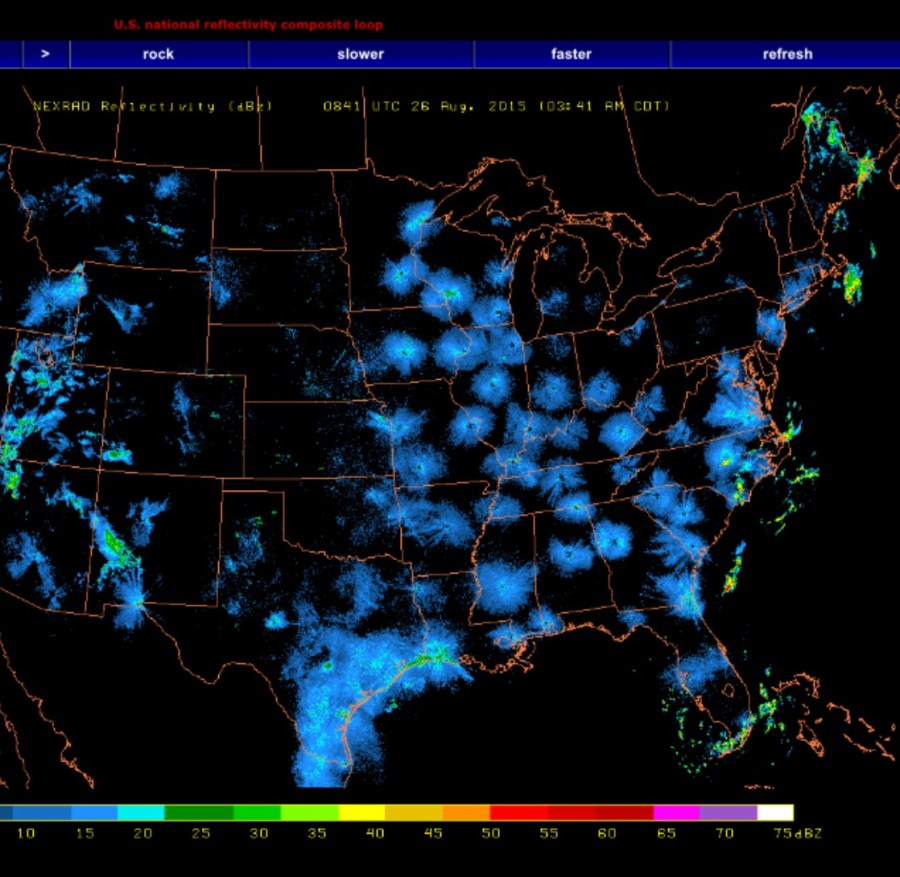Select the magenta 65 dBZ legend color
Image resolution: width=900 pixels, height=877 pixels.
676,812
